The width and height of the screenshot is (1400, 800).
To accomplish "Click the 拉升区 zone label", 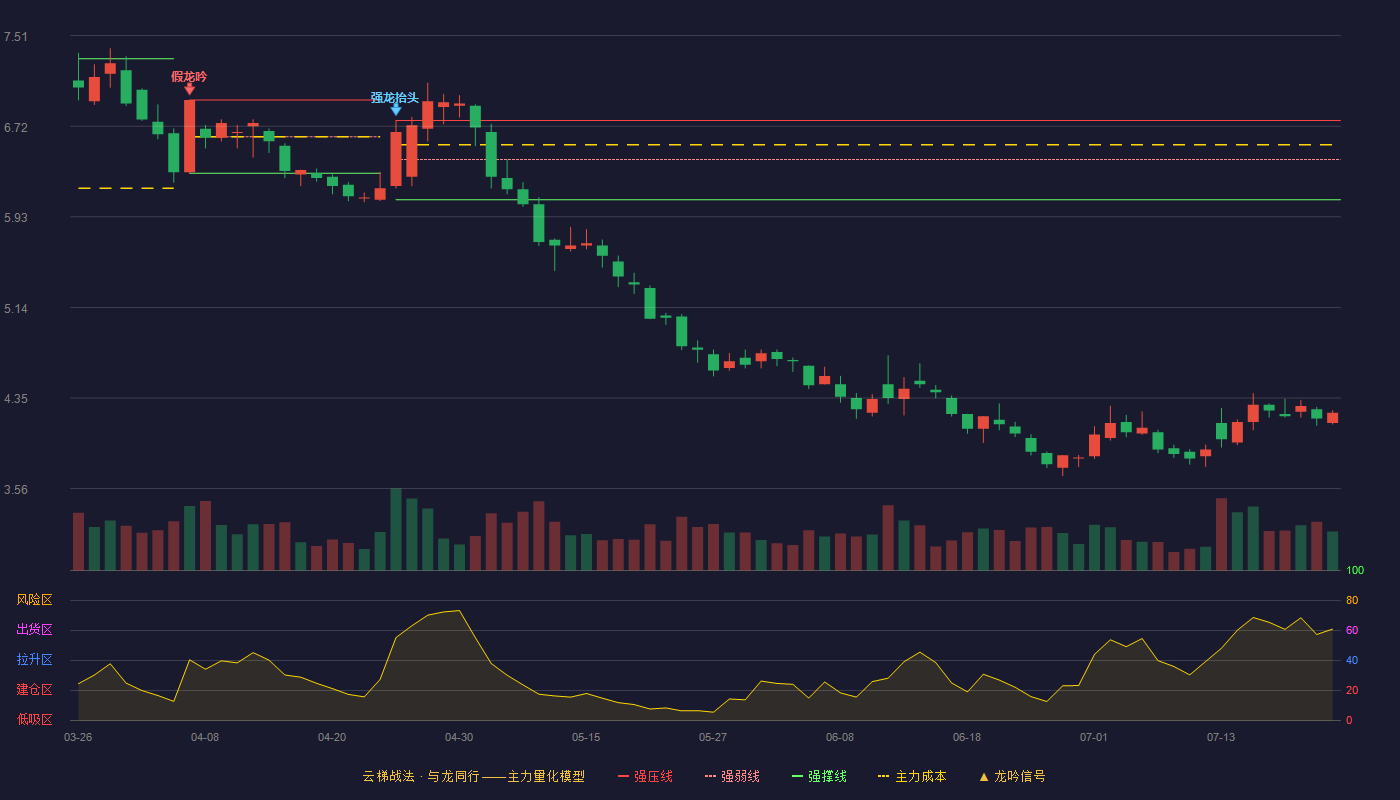I will tap(35, 660).
